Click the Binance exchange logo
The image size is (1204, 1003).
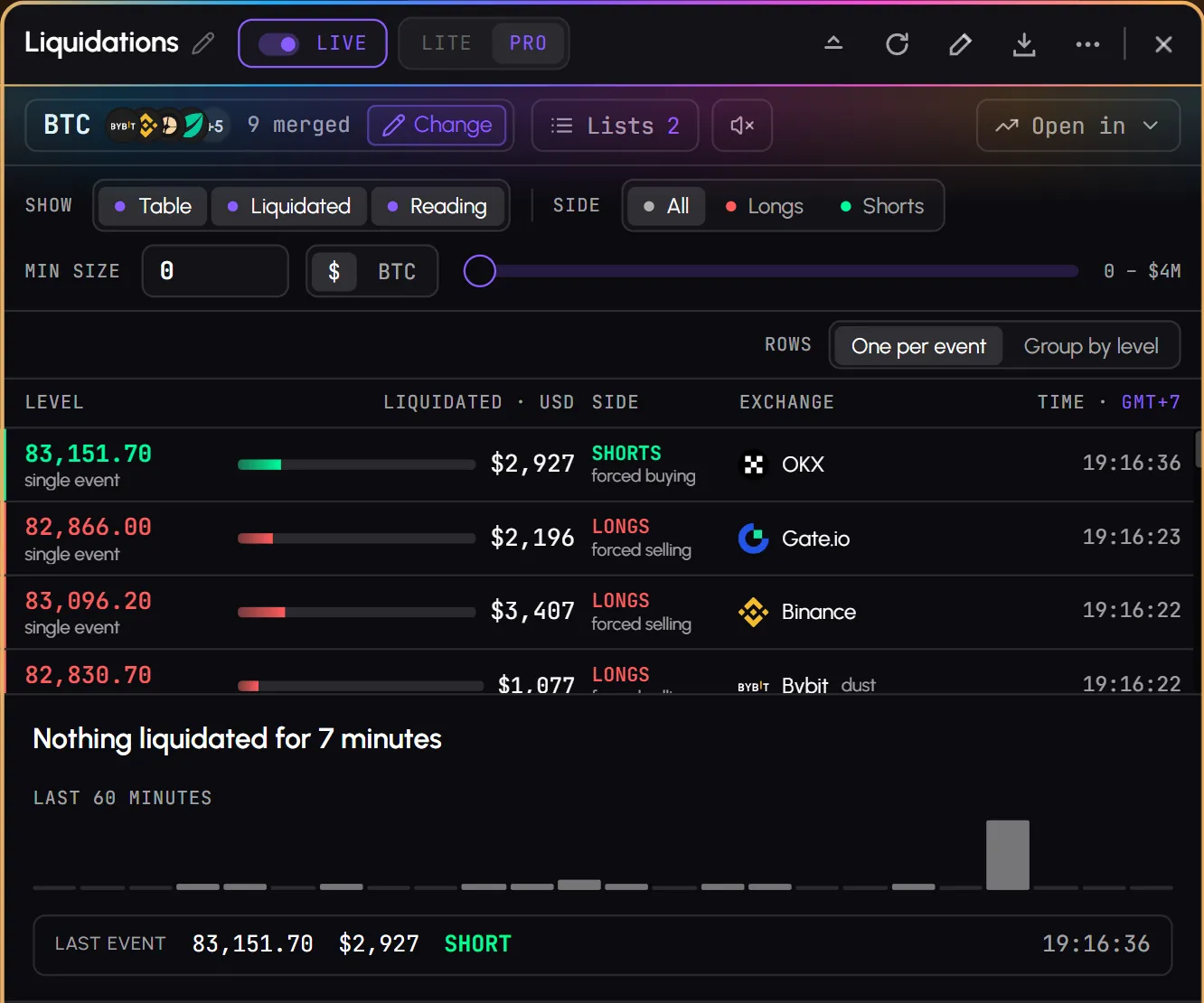coord(754,613)
